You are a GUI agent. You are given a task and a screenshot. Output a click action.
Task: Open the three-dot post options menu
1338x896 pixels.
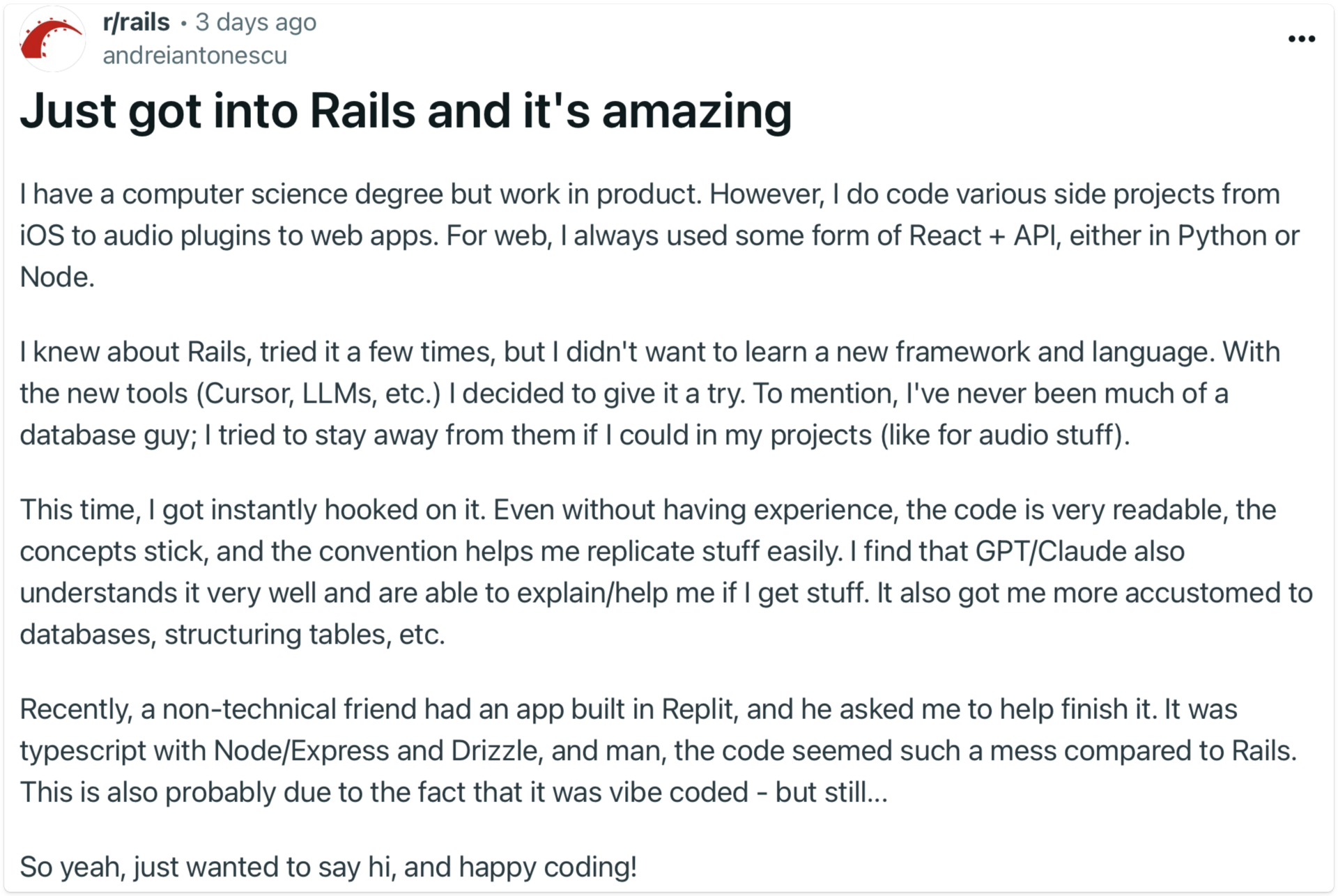pos(1301,39)
